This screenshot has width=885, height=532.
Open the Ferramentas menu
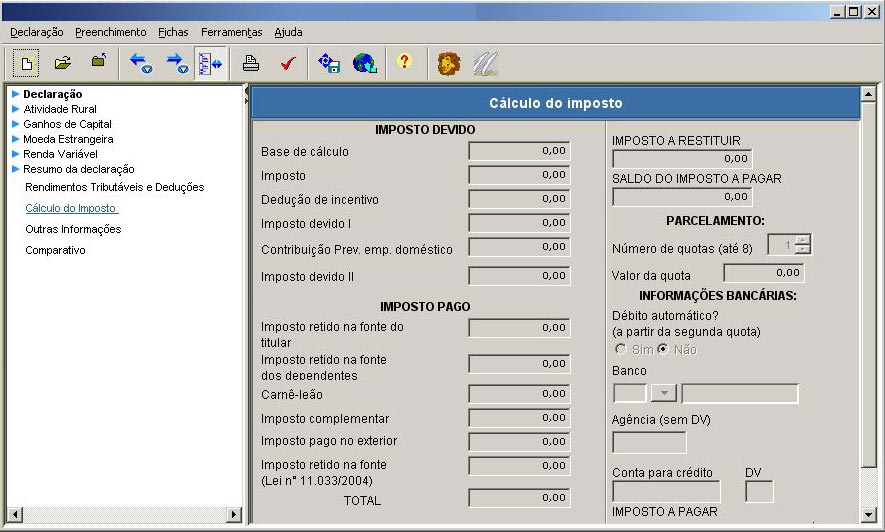pyautogui.click(x=231, y=32)
